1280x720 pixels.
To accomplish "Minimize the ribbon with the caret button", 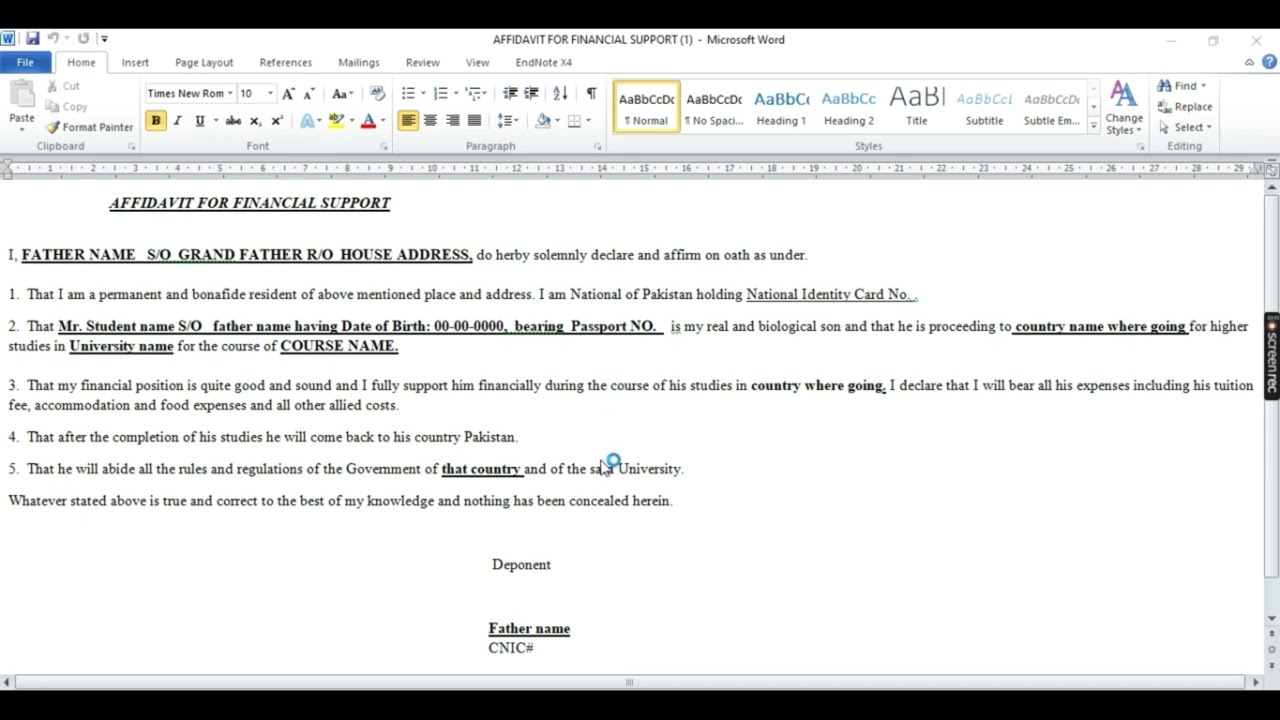I will 1249,62.
